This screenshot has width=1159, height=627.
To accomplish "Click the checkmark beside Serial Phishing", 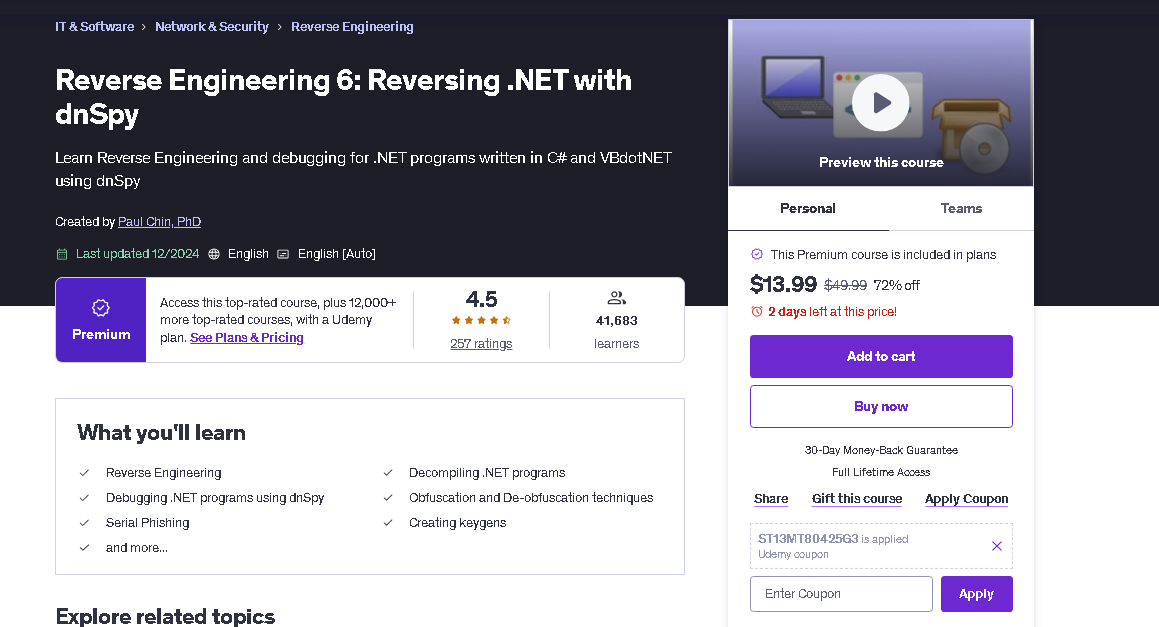I will point(84,523).
